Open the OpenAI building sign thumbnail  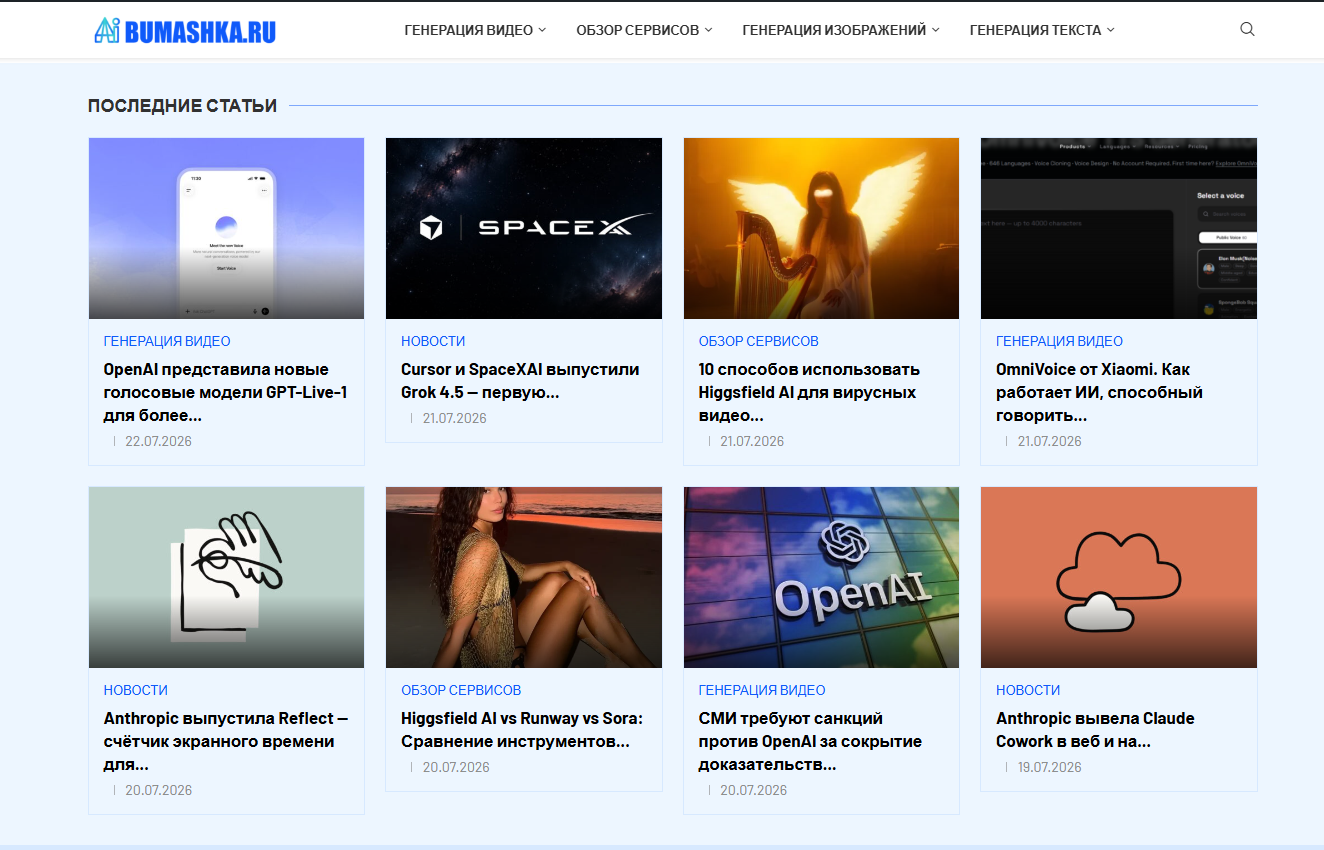821,577
